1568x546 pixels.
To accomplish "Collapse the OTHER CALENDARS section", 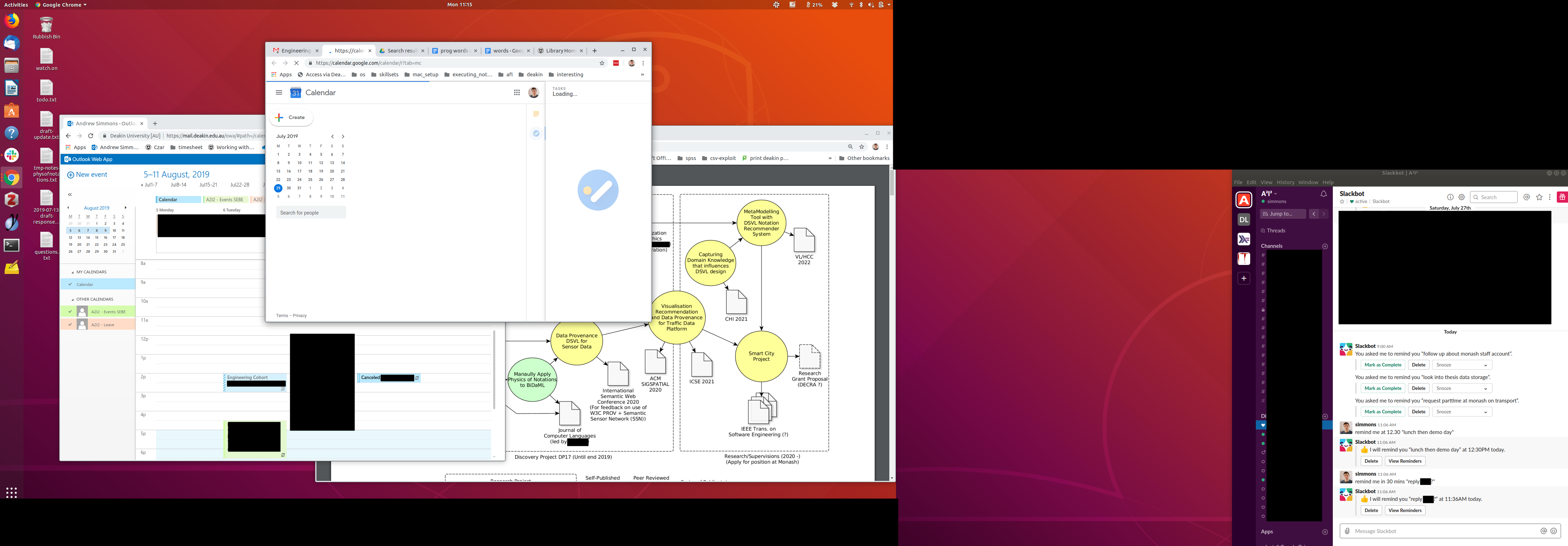I will click(72, 300).
